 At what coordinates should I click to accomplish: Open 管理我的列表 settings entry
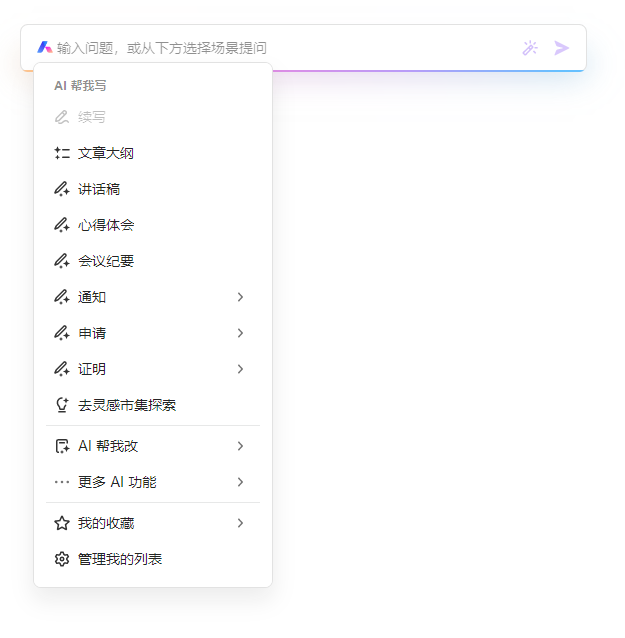(153, 559)
